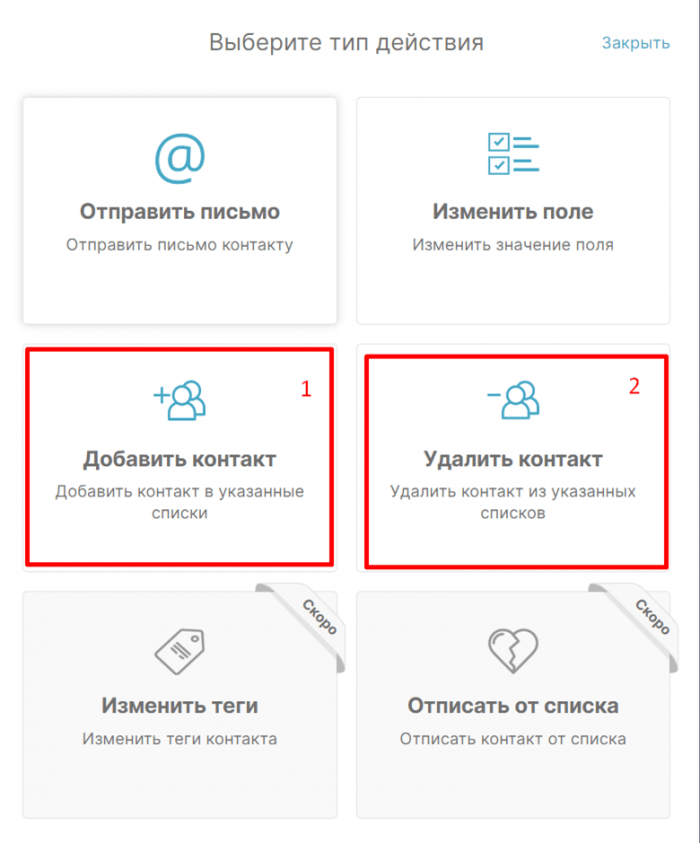Close the action type dialog via Закрыть
700x843 pixels.
coord(635,43)
